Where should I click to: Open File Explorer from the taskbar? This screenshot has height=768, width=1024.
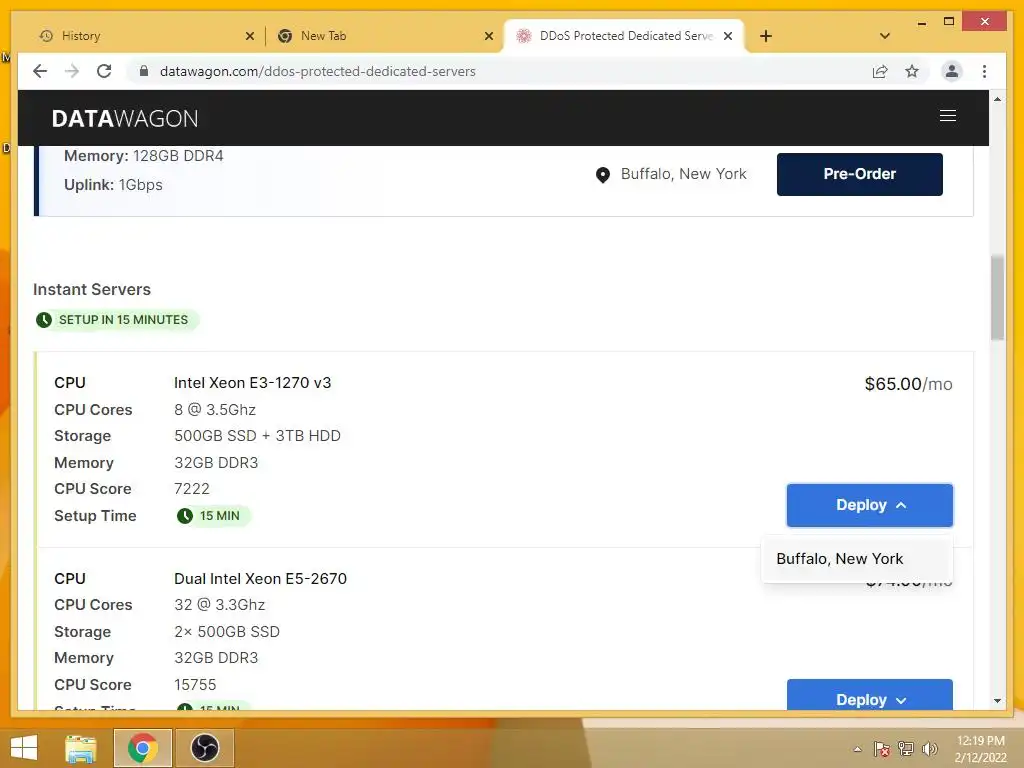tap(81, 748)
